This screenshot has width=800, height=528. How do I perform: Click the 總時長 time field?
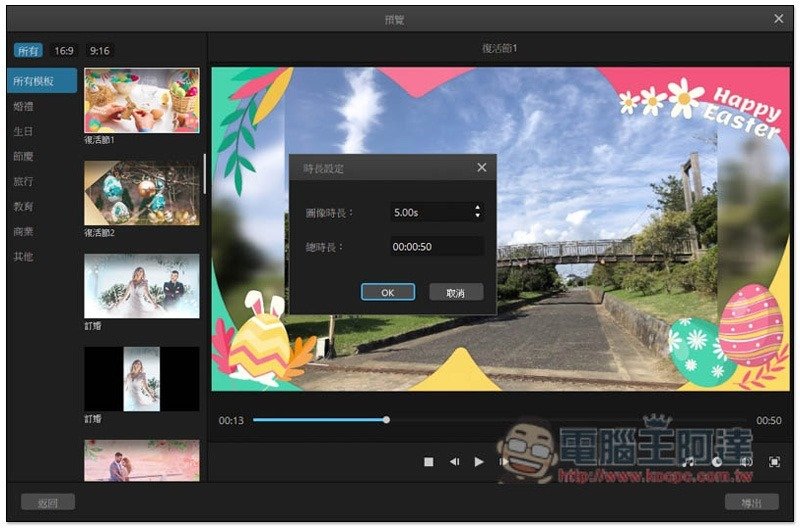[x=436, y=247]
